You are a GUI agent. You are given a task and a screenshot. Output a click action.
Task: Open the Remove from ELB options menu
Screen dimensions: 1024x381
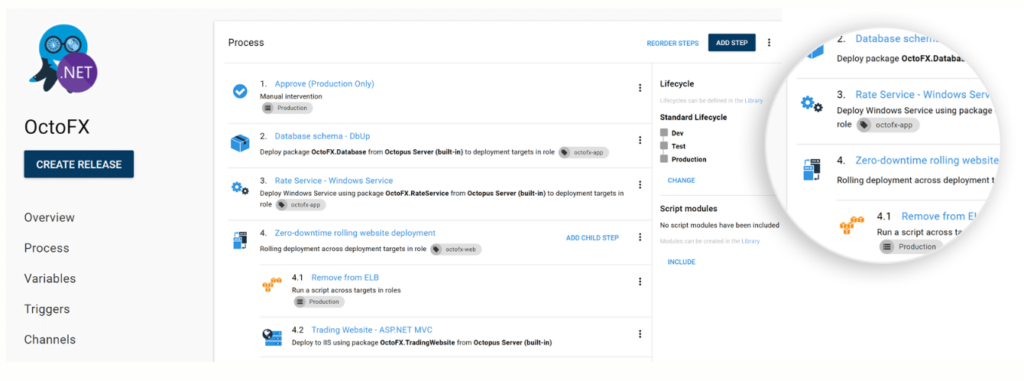[639, 281]
